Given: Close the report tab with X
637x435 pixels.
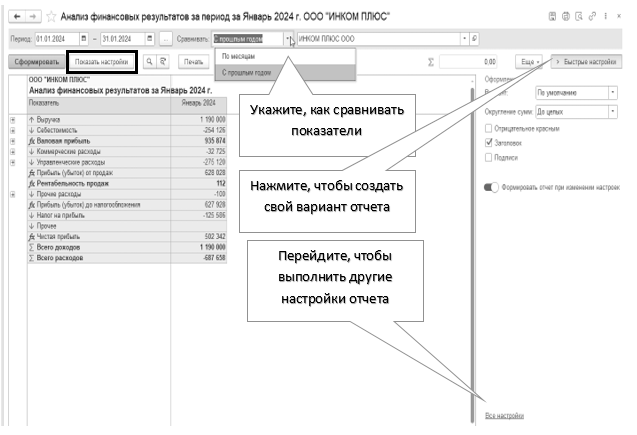Looking at the screenshot, I should [x=619, y=16].
